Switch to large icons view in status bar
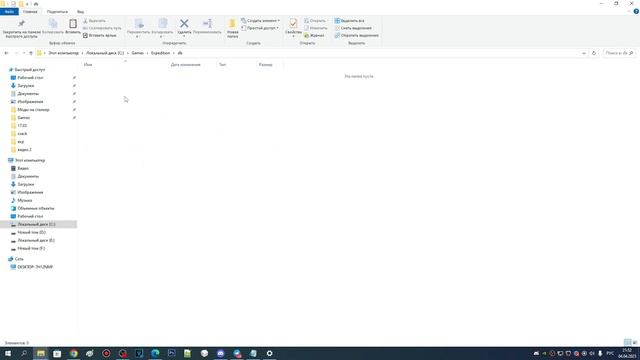 pos(635,342)
